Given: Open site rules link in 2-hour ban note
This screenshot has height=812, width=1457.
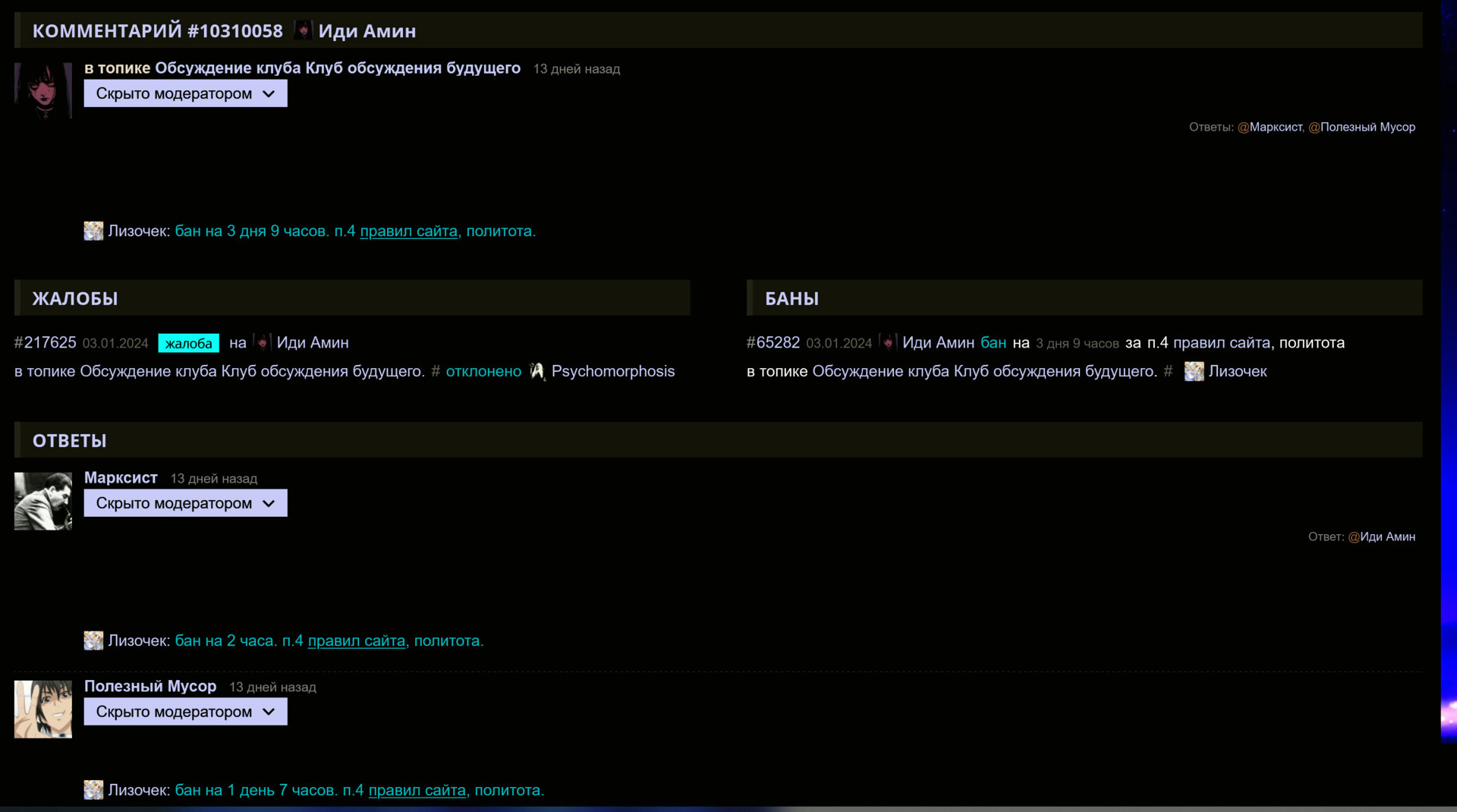Looking at the screenshot, I should [356, 641].
